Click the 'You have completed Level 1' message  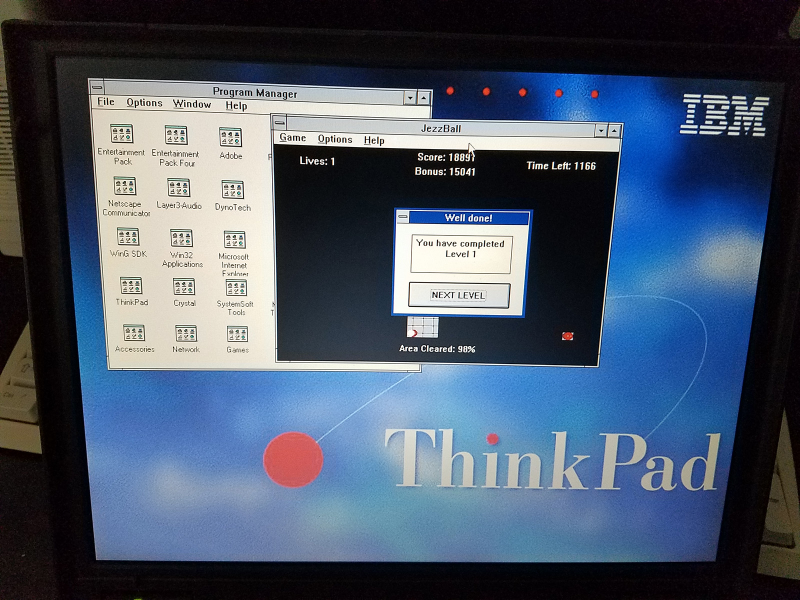coord(460,248)
